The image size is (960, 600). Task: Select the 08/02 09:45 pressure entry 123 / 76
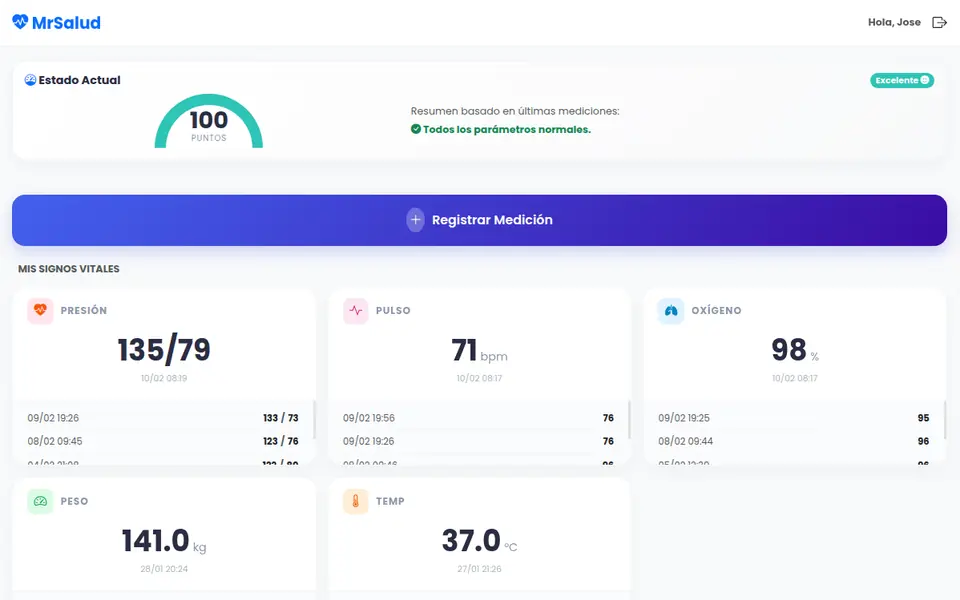coord(163,441)
